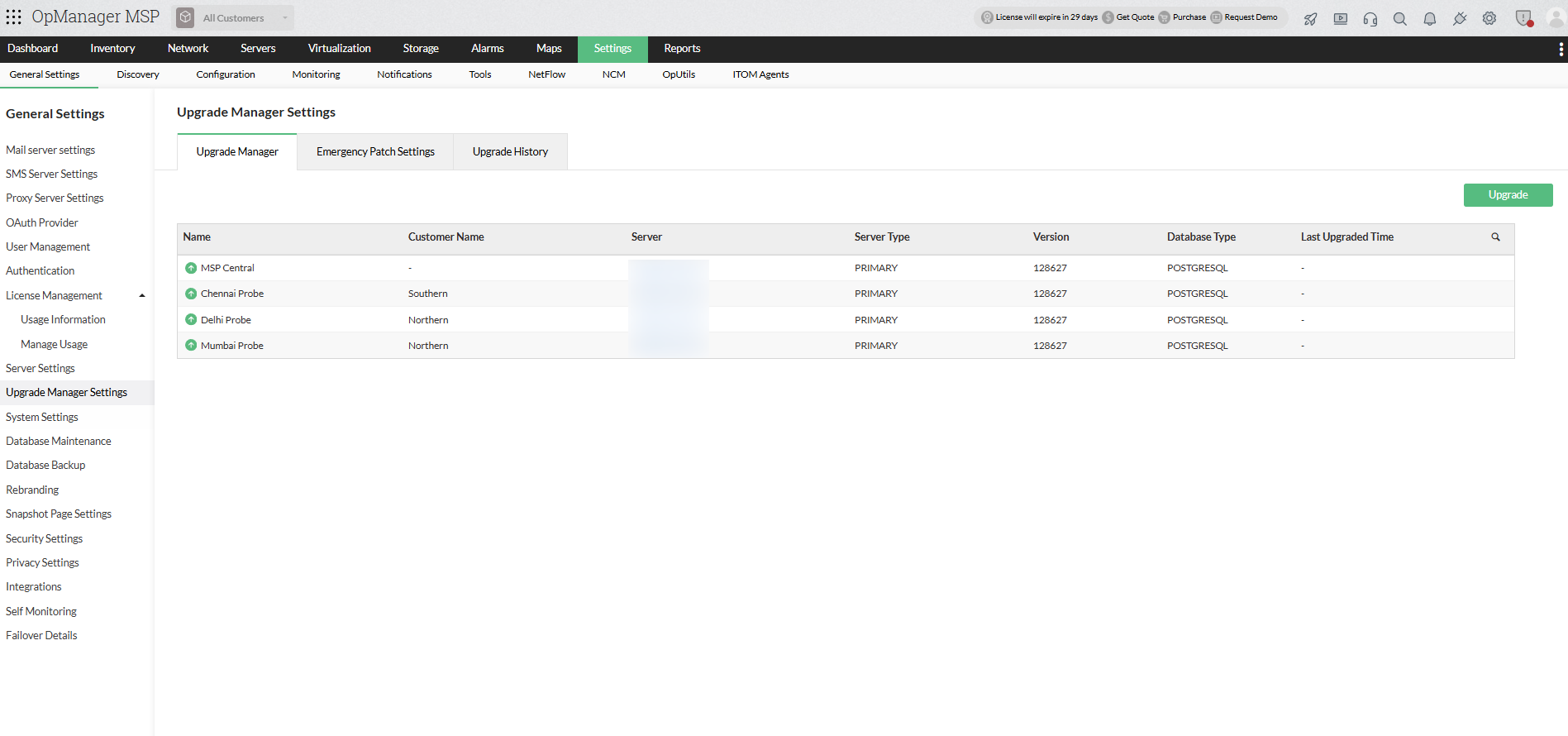
Task: Open the Servers menu
Action: click(x=258, y=49)
